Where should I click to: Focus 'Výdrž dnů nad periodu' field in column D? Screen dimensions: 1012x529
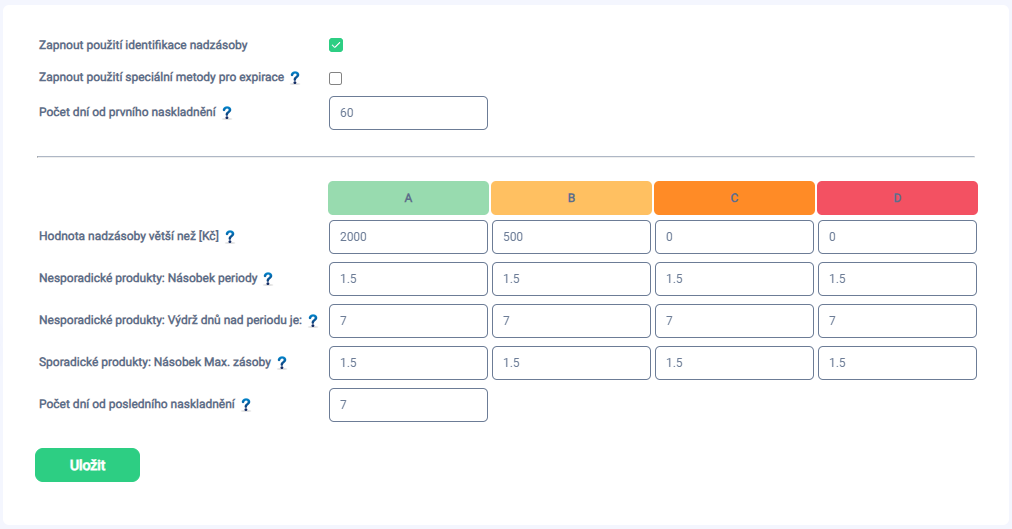click(897, 321)
